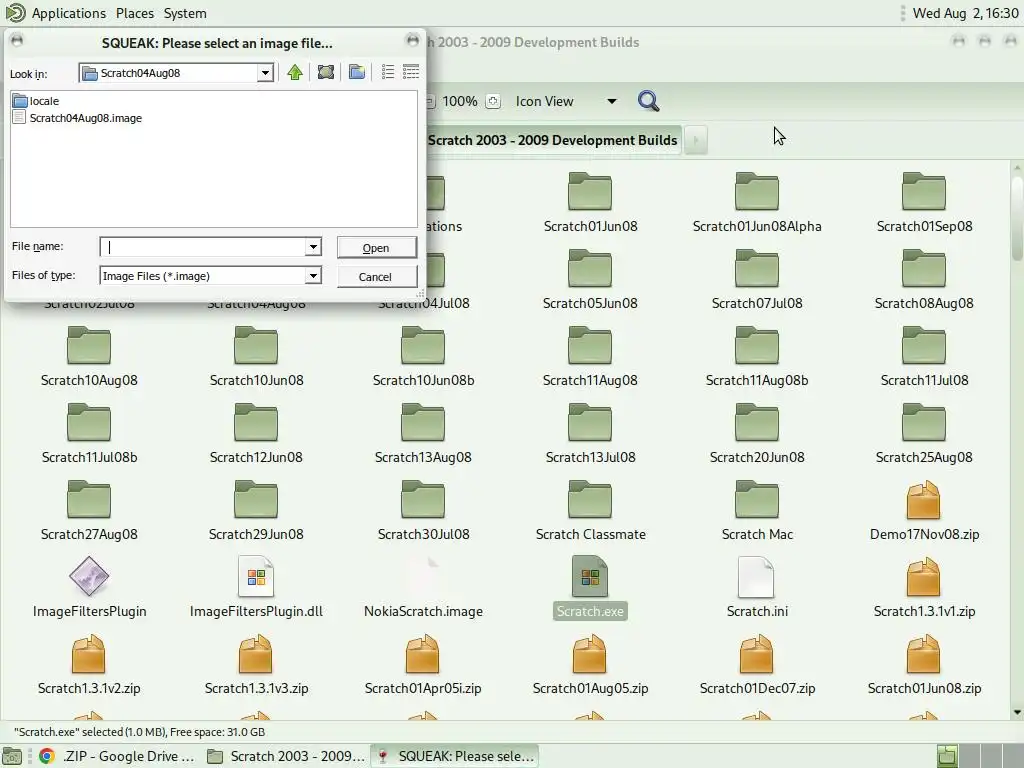Click the path bar forward arrow
The image size is (1024, 768).
(x=696, y=140)
